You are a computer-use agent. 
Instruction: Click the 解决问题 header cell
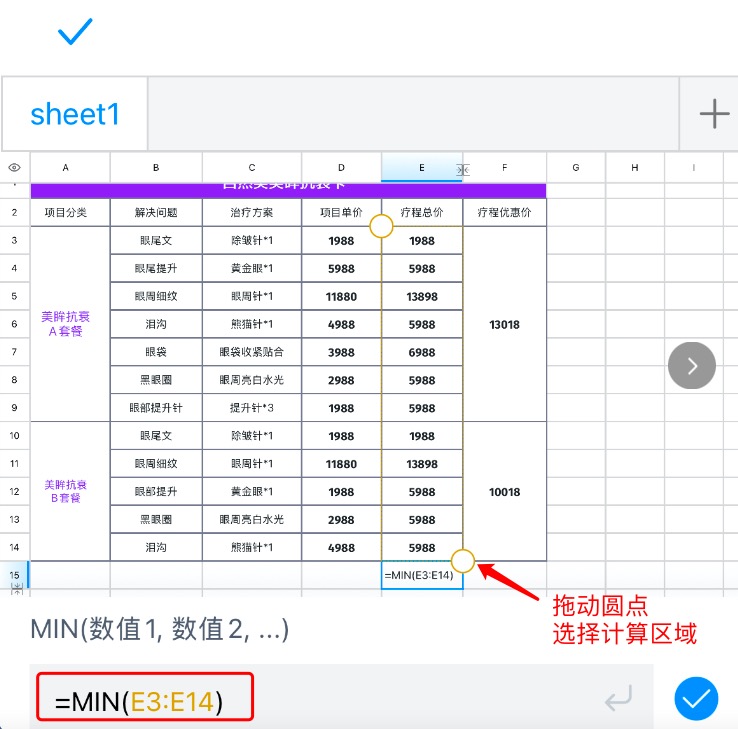[x=156, y=212]
